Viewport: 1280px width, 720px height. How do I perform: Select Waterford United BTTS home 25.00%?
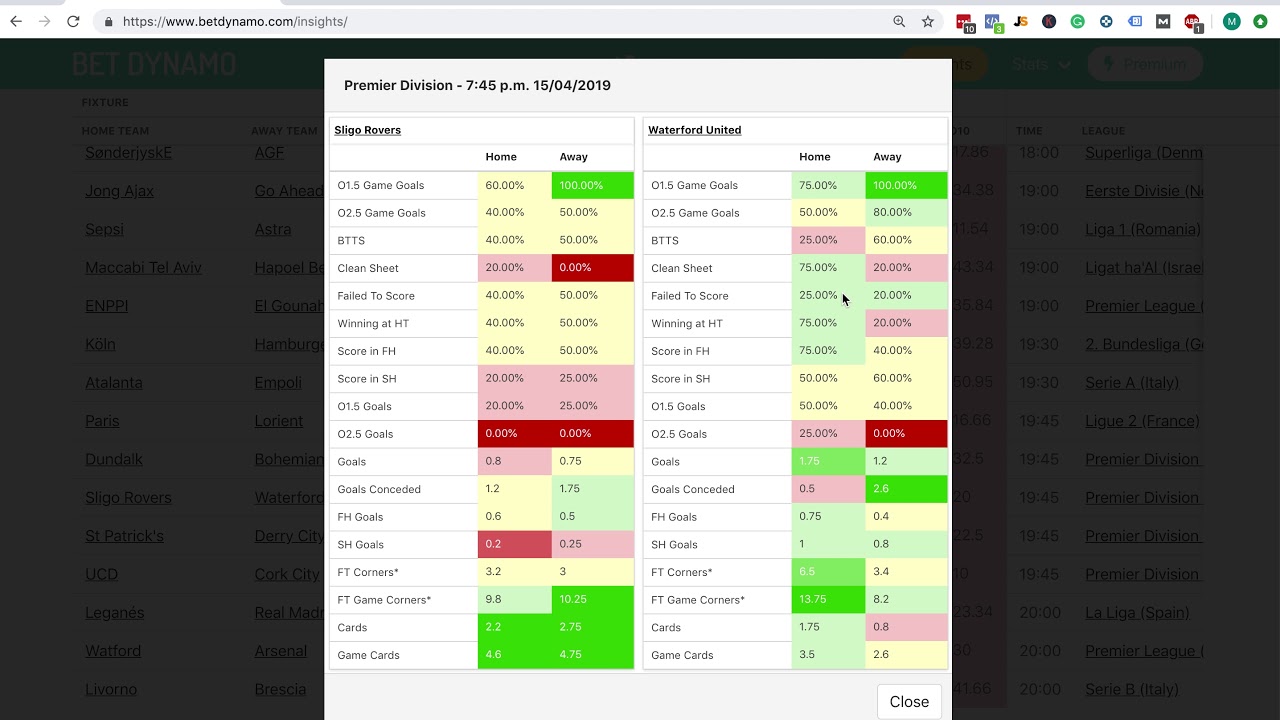point(828,240)
